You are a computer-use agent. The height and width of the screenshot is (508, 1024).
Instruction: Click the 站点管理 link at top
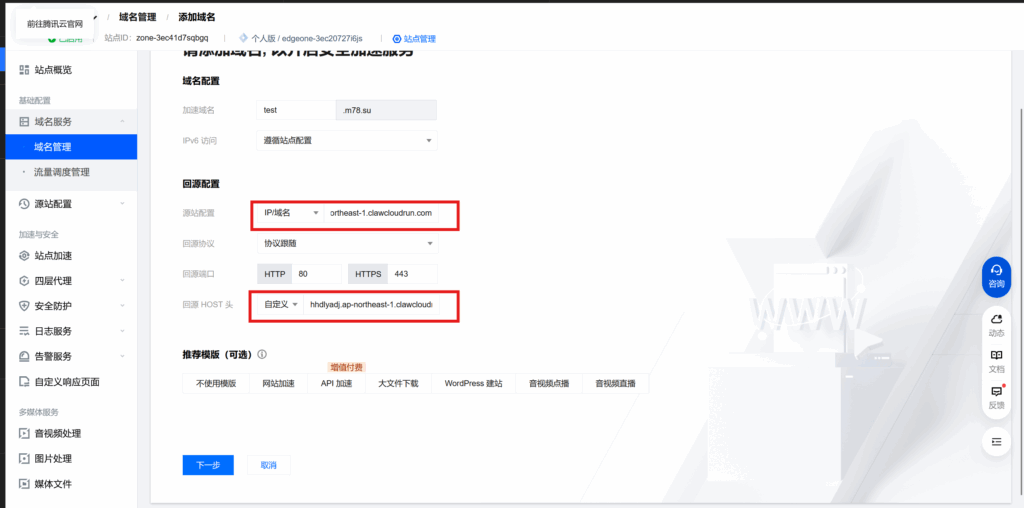pyautogui.click(x=414, y=39)
